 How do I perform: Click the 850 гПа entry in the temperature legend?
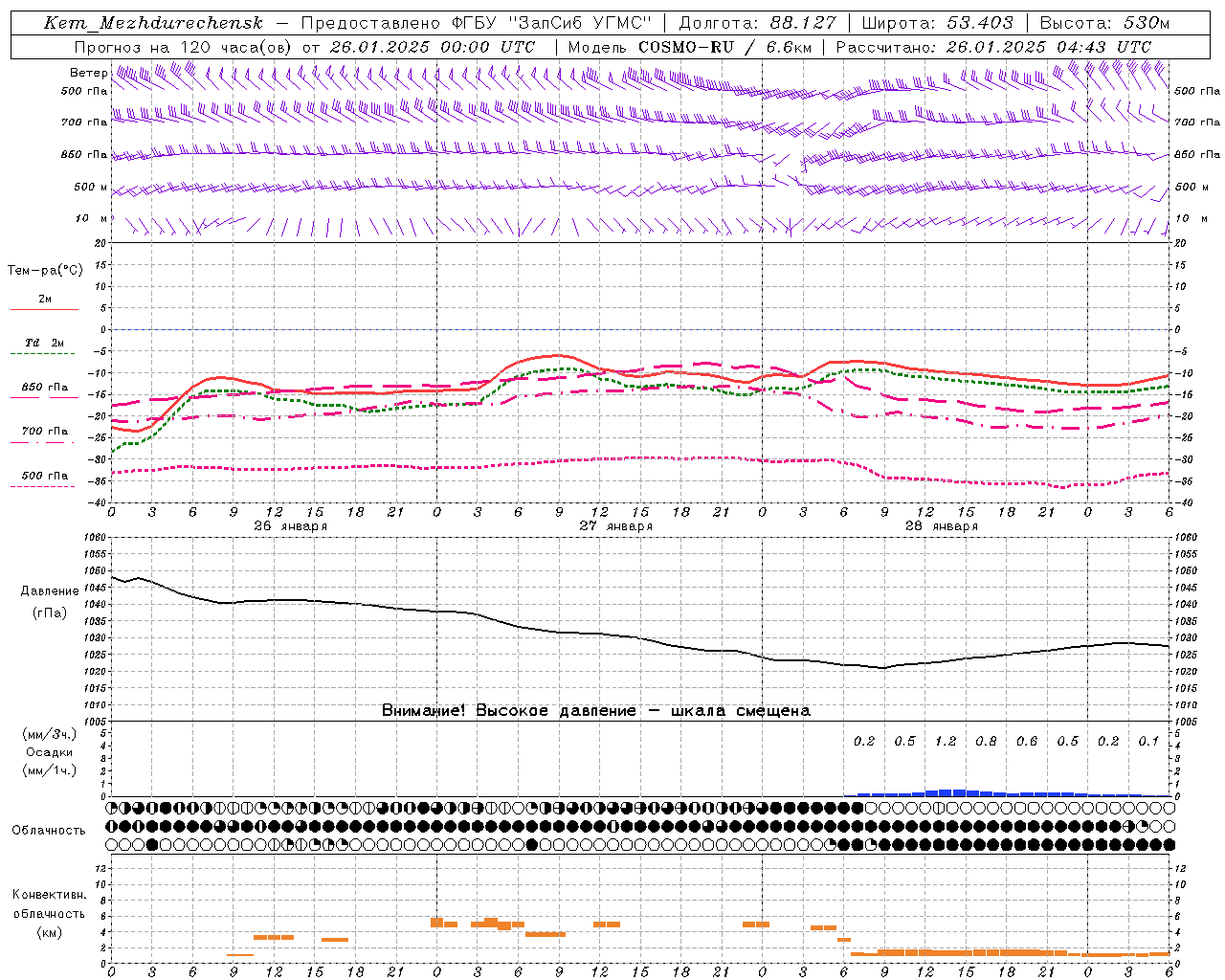[x=45, y=388]
